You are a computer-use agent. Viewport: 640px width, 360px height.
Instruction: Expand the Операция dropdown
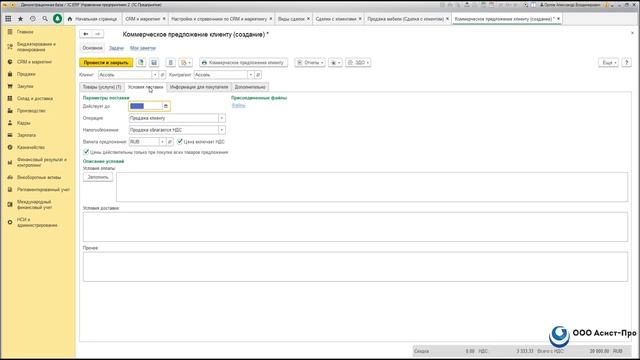222,118
